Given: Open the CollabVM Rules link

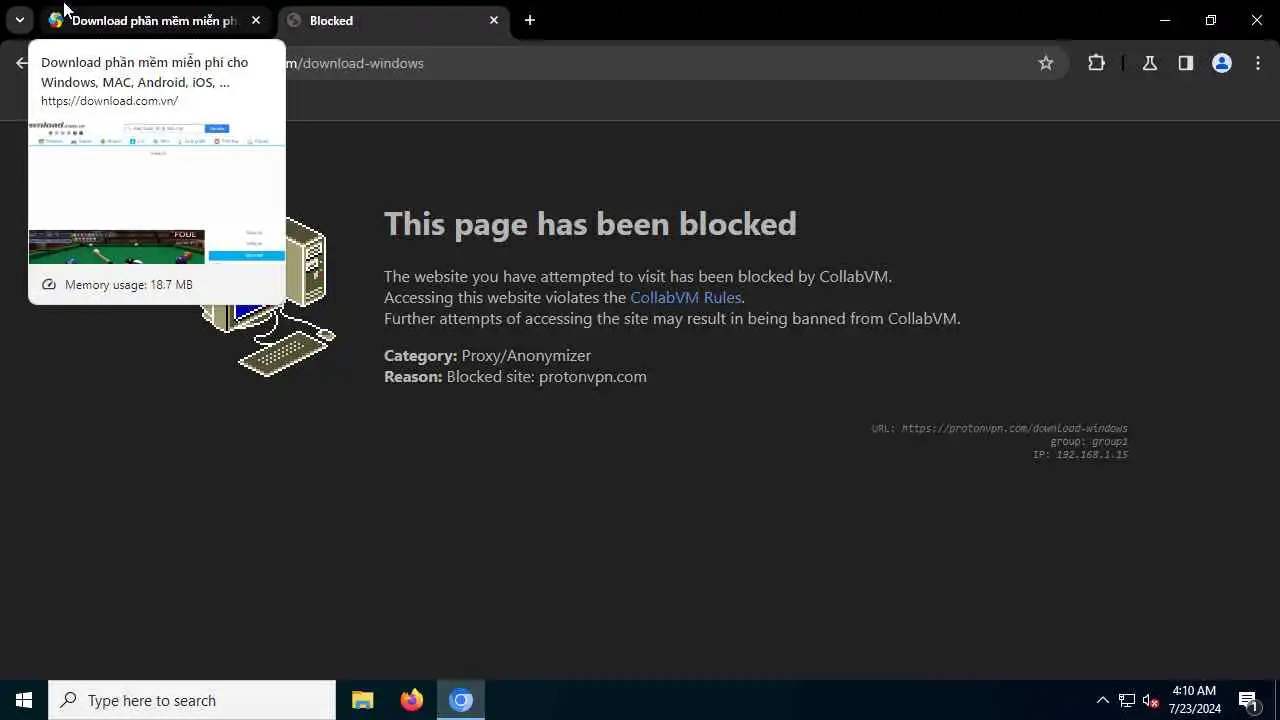Looking at the screenshot, I should 686,297.
